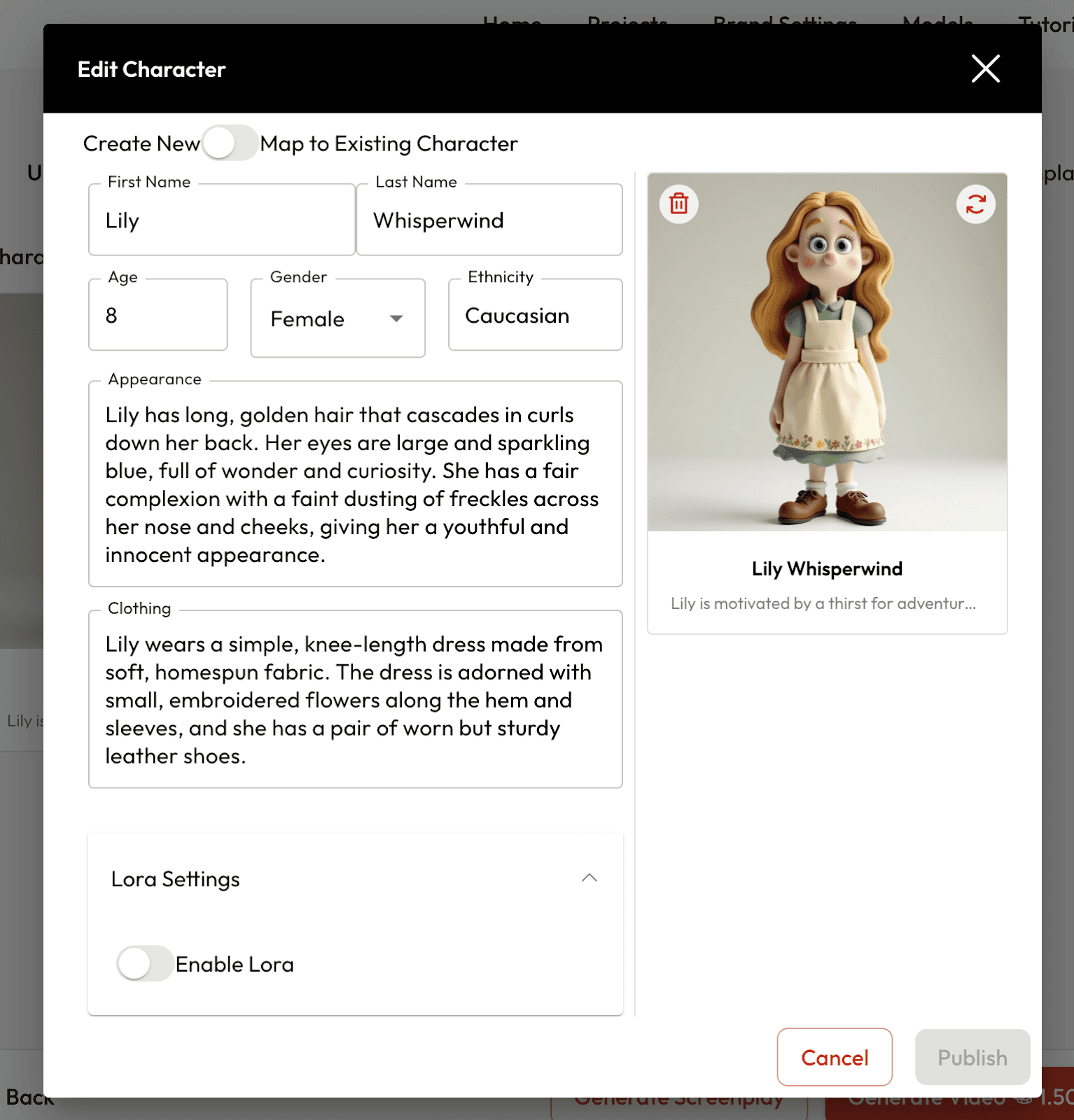Screen dimensions: 1074x1120
Task: Delete the Lily character image with the trash icon
Action: 678,204
